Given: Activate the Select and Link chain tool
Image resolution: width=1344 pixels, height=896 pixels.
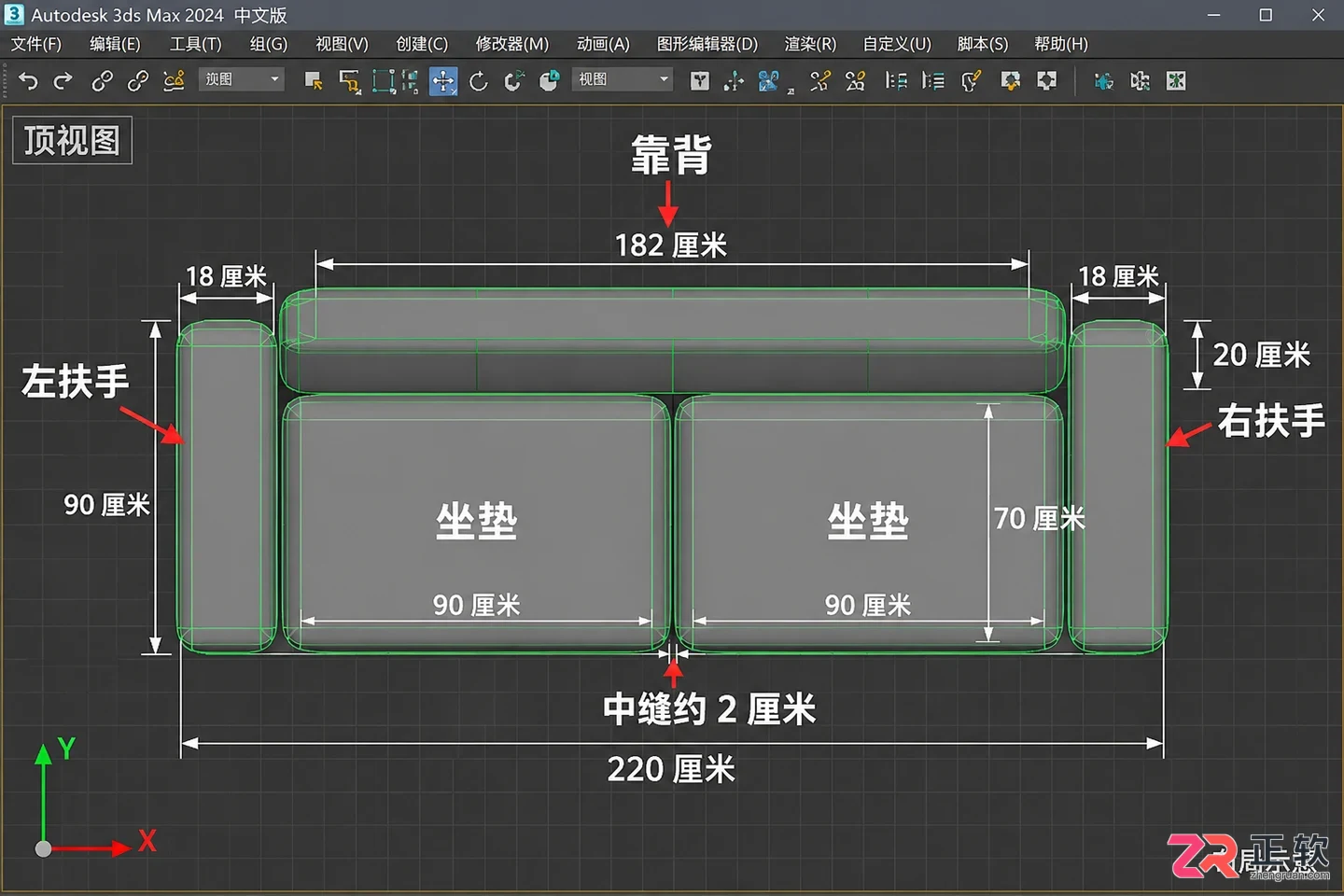Looking at the screenshot, I should [x=102, y=81].
